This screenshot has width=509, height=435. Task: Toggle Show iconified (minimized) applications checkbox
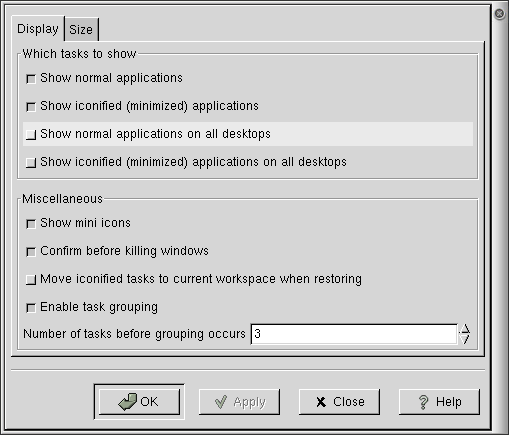coord(31,107)
